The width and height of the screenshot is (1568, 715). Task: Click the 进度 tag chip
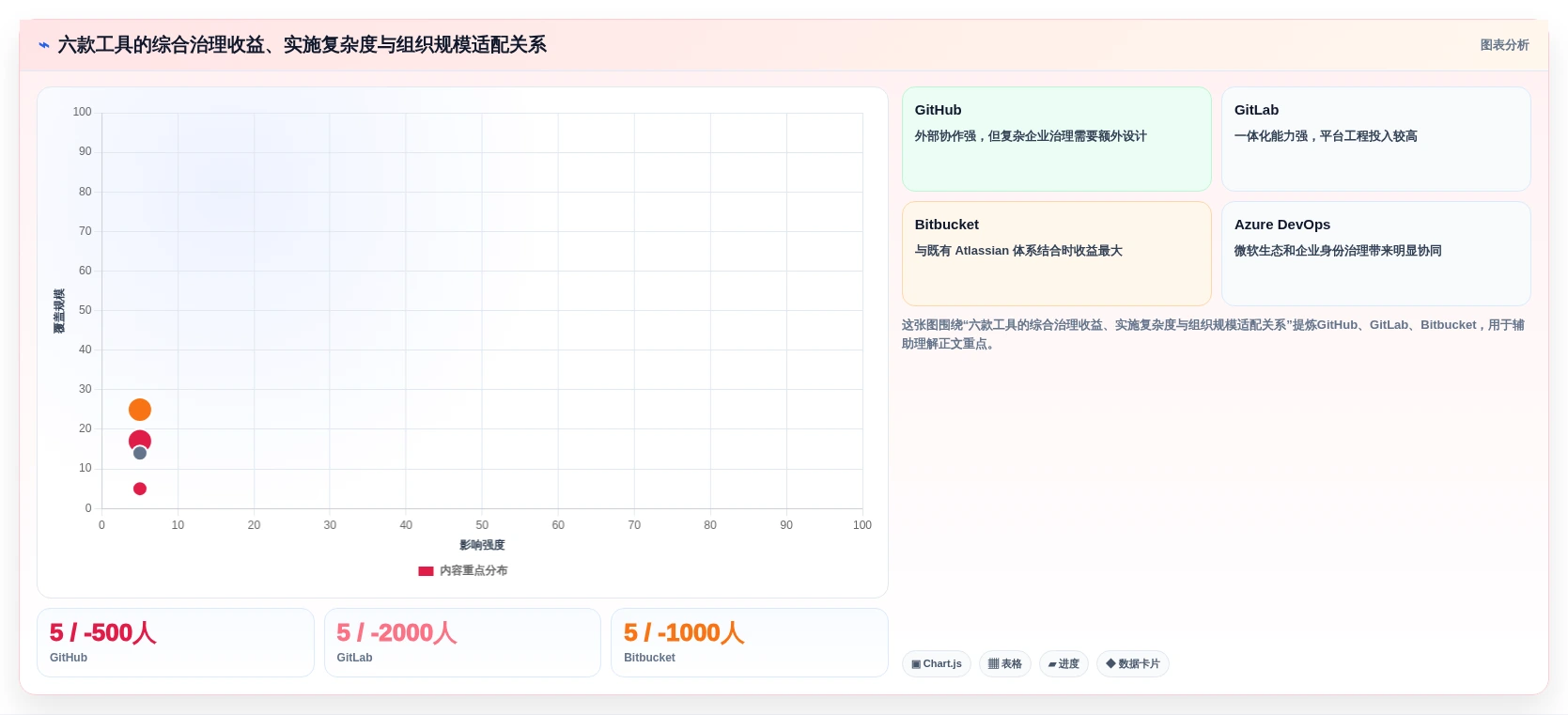click(1063, 664)
